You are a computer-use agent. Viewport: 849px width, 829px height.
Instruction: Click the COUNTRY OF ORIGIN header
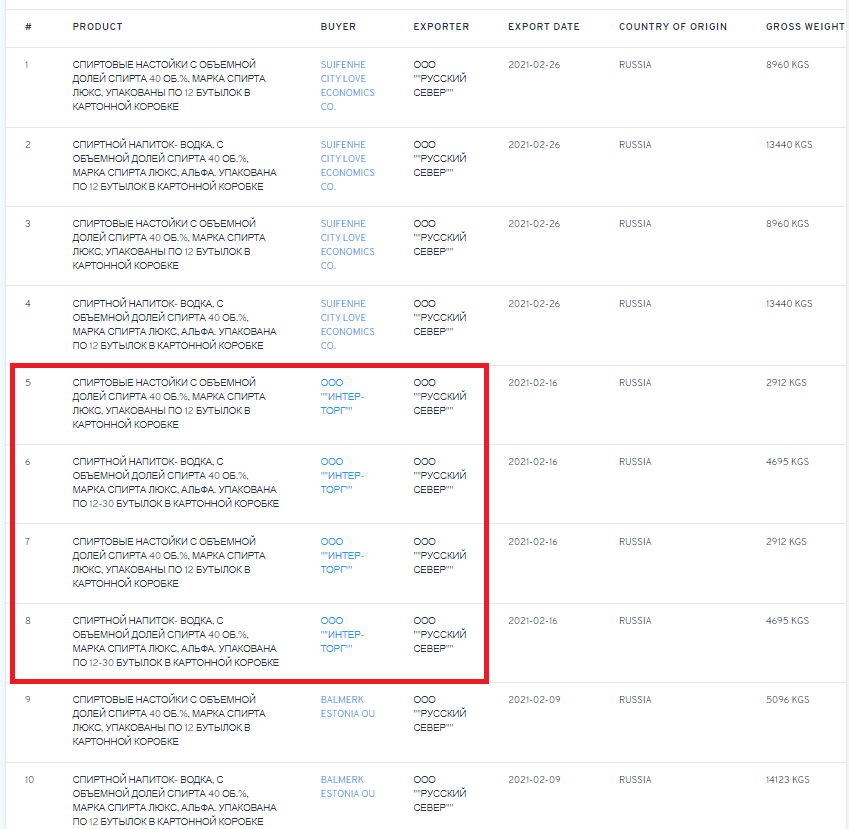click(672, 26)
